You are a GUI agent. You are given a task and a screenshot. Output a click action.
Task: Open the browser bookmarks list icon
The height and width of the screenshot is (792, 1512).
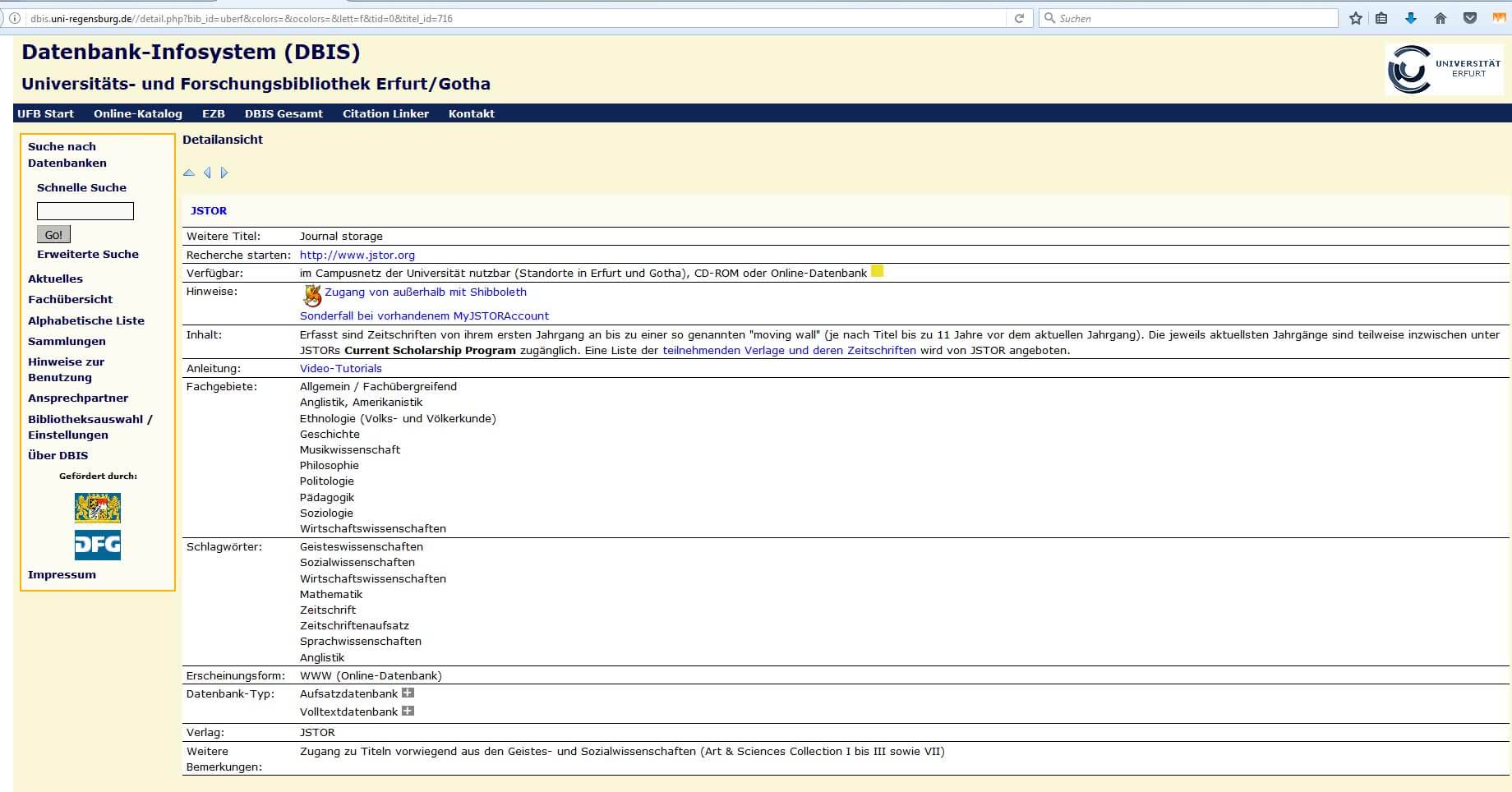point(1381,18)
